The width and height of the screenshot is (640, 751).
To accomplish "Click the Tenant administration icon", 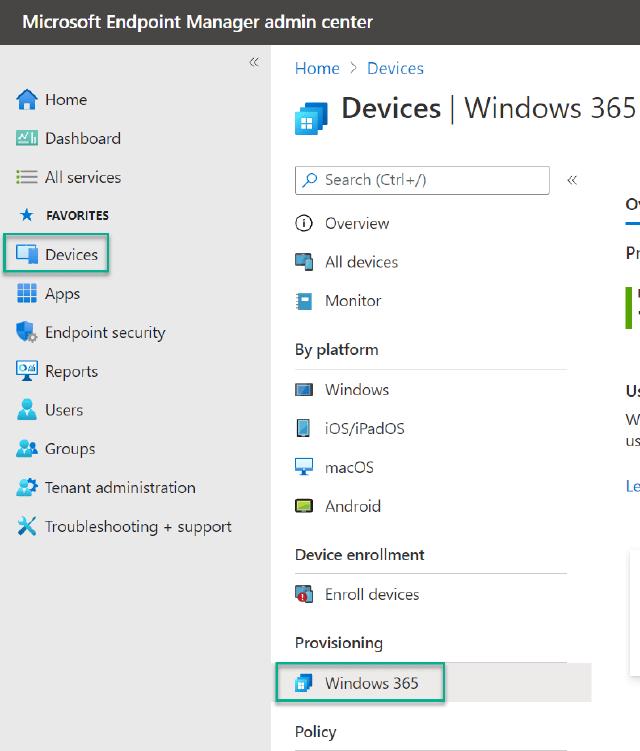I will [27, 488].
